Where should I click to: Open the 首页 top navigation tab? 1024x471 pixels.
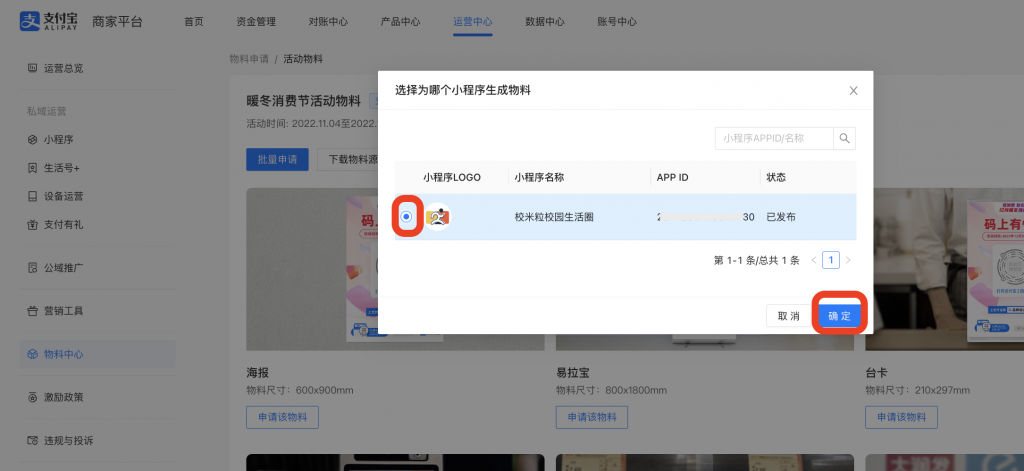tap(194, 22)
